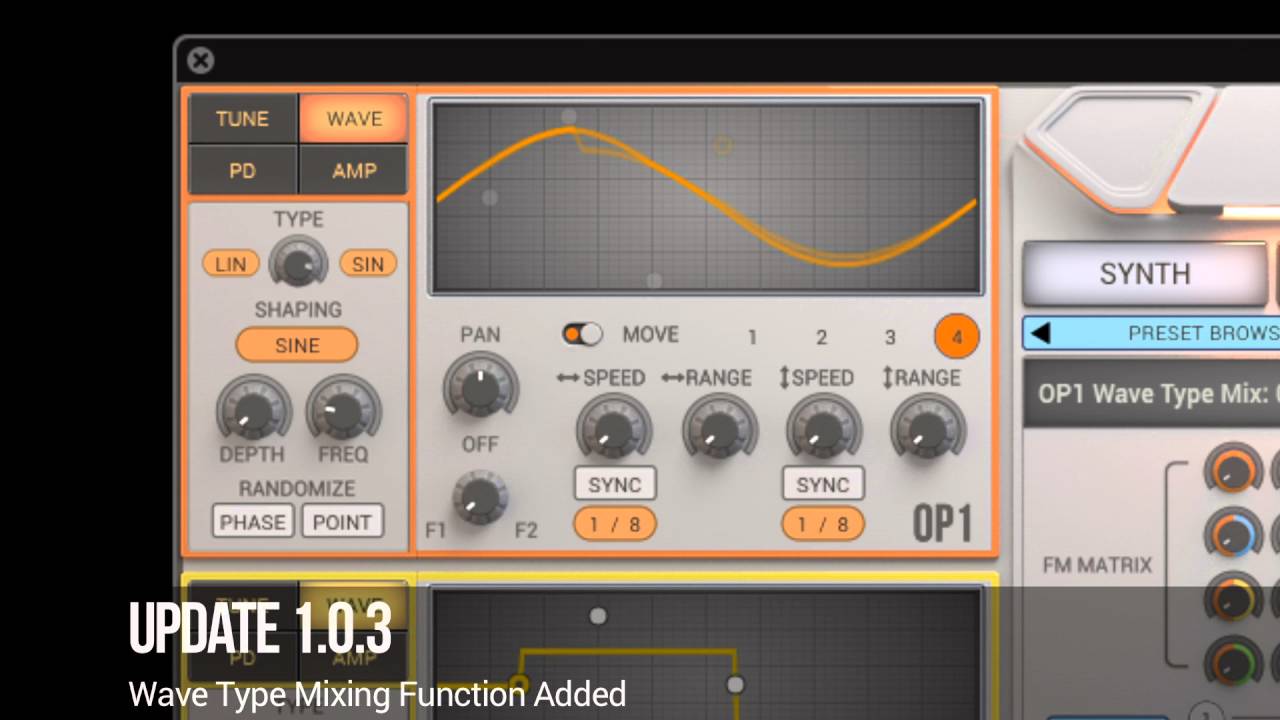Click the horizontal RANGE knob
The width and height of the screenshot is (1280, 720).
(x=719, y=429)
